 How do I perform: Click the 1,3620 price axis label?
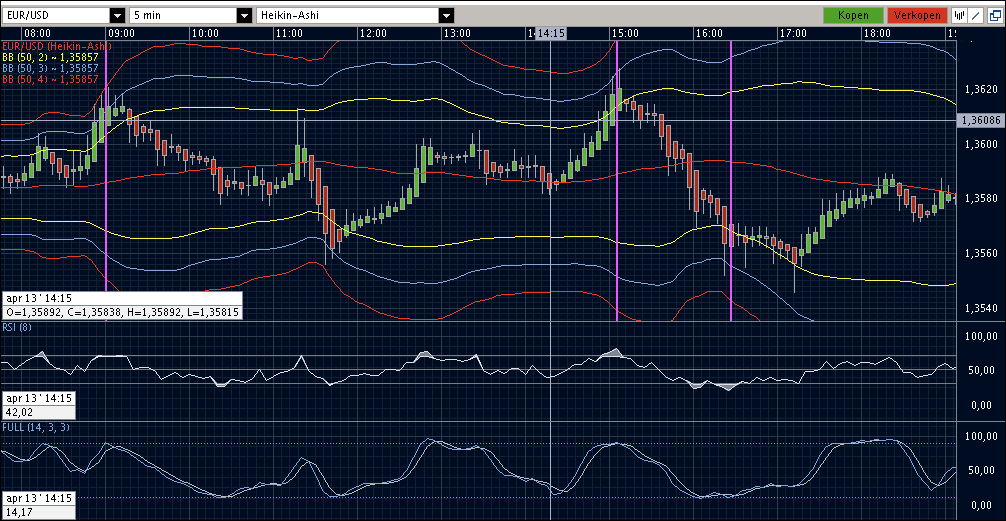[x=979, y=90]
